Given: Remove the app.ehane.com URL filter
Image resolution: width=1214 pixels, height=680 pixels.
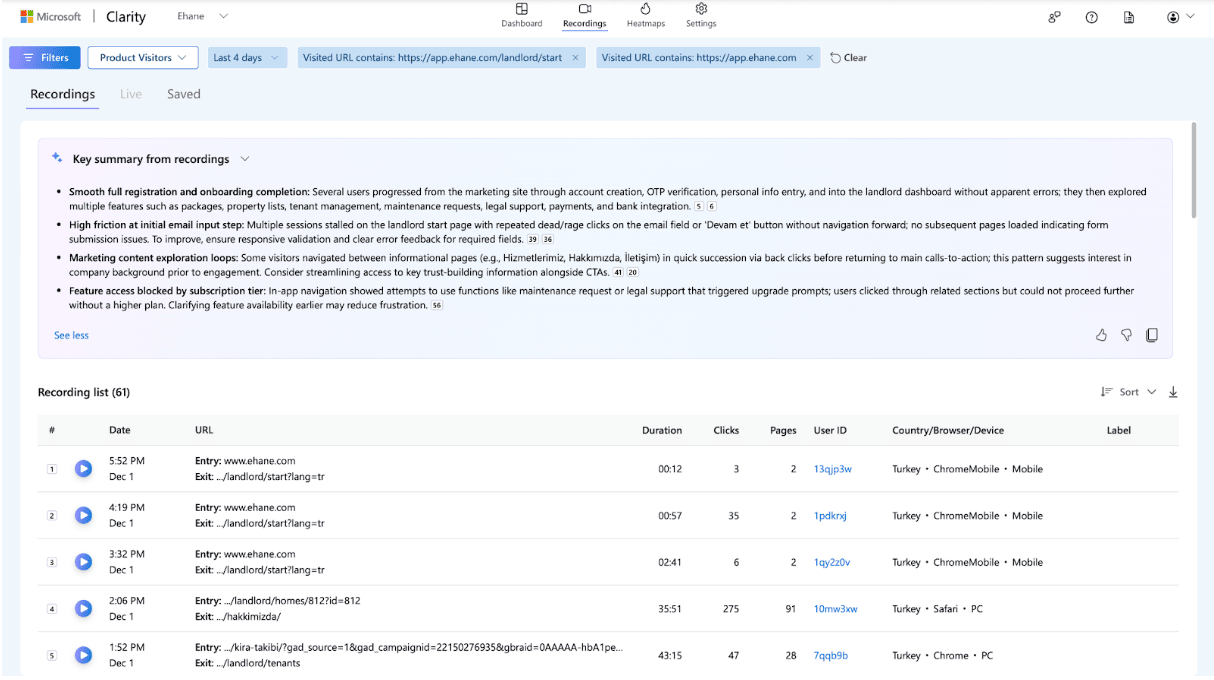Looking at the screenshot, I should [x=809, y=58].
